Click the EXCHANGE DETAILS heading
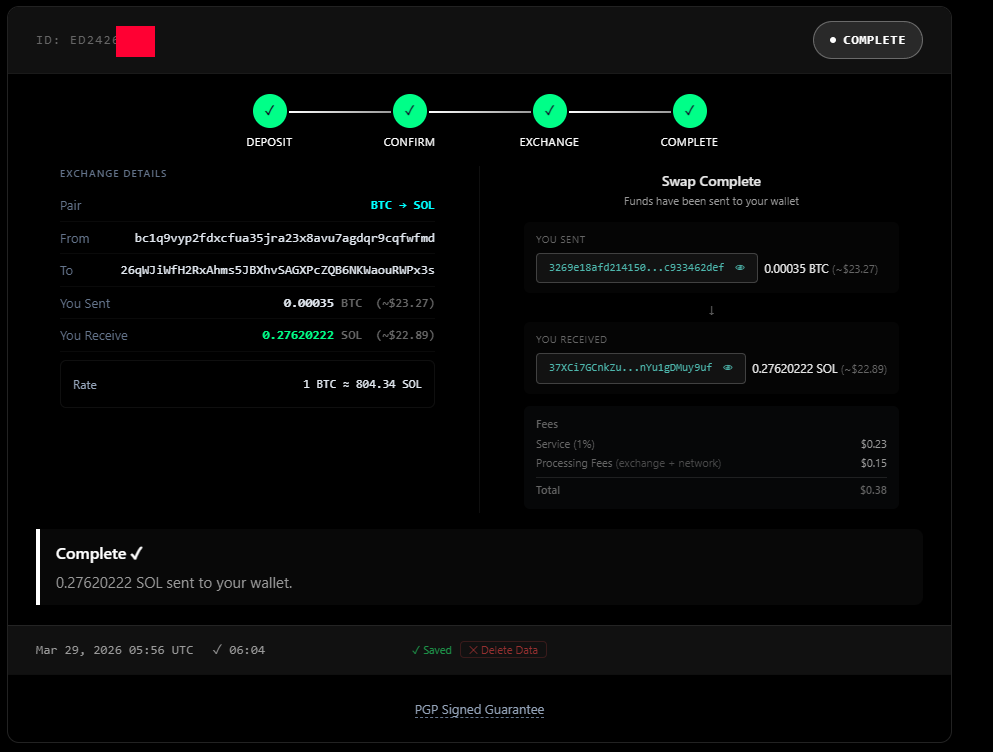Image resolution: width=993 pixels, height=752 pixels. [x=113, y=174]
